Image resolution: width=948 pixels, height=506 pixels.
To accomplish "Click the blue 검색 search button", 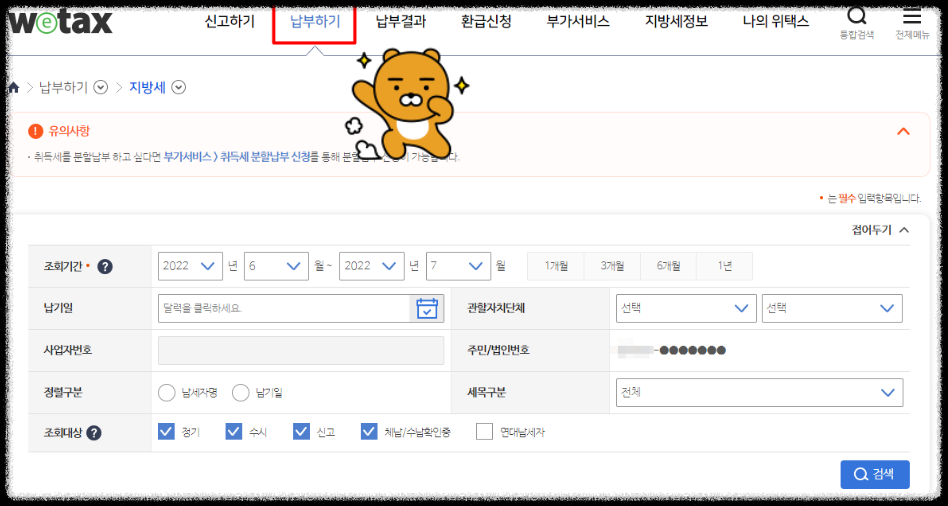I will point(875,475).
